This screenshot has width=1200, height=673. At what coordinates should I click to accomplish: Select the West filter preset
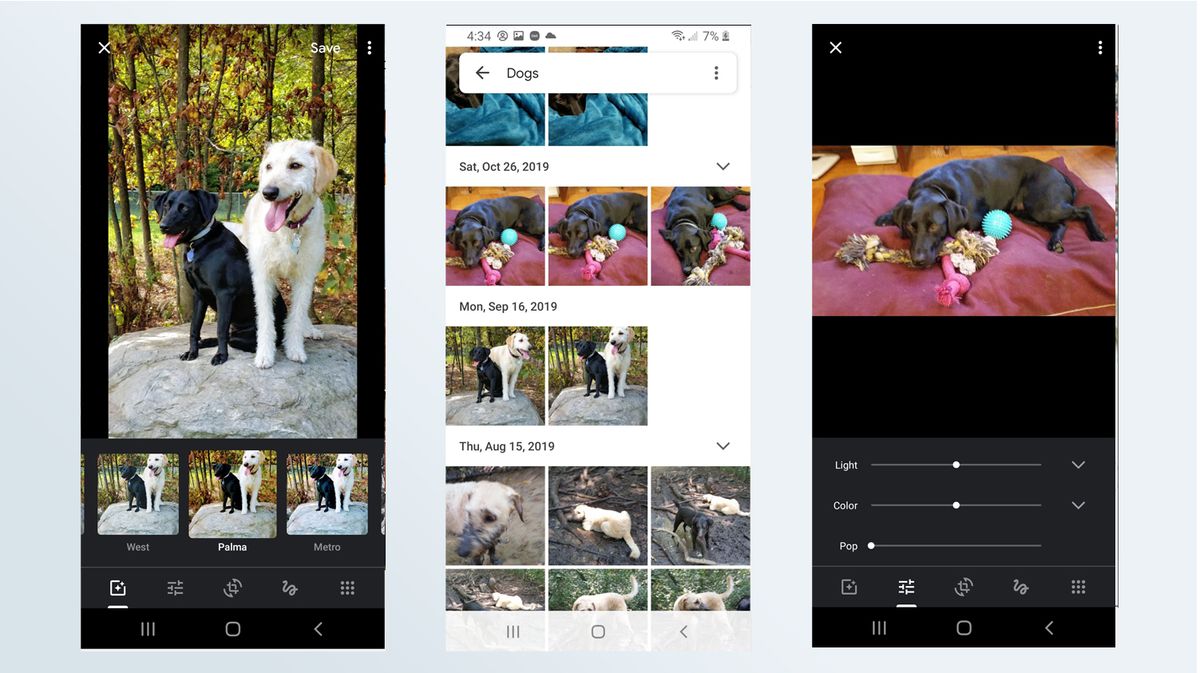(x=137, y=495)
